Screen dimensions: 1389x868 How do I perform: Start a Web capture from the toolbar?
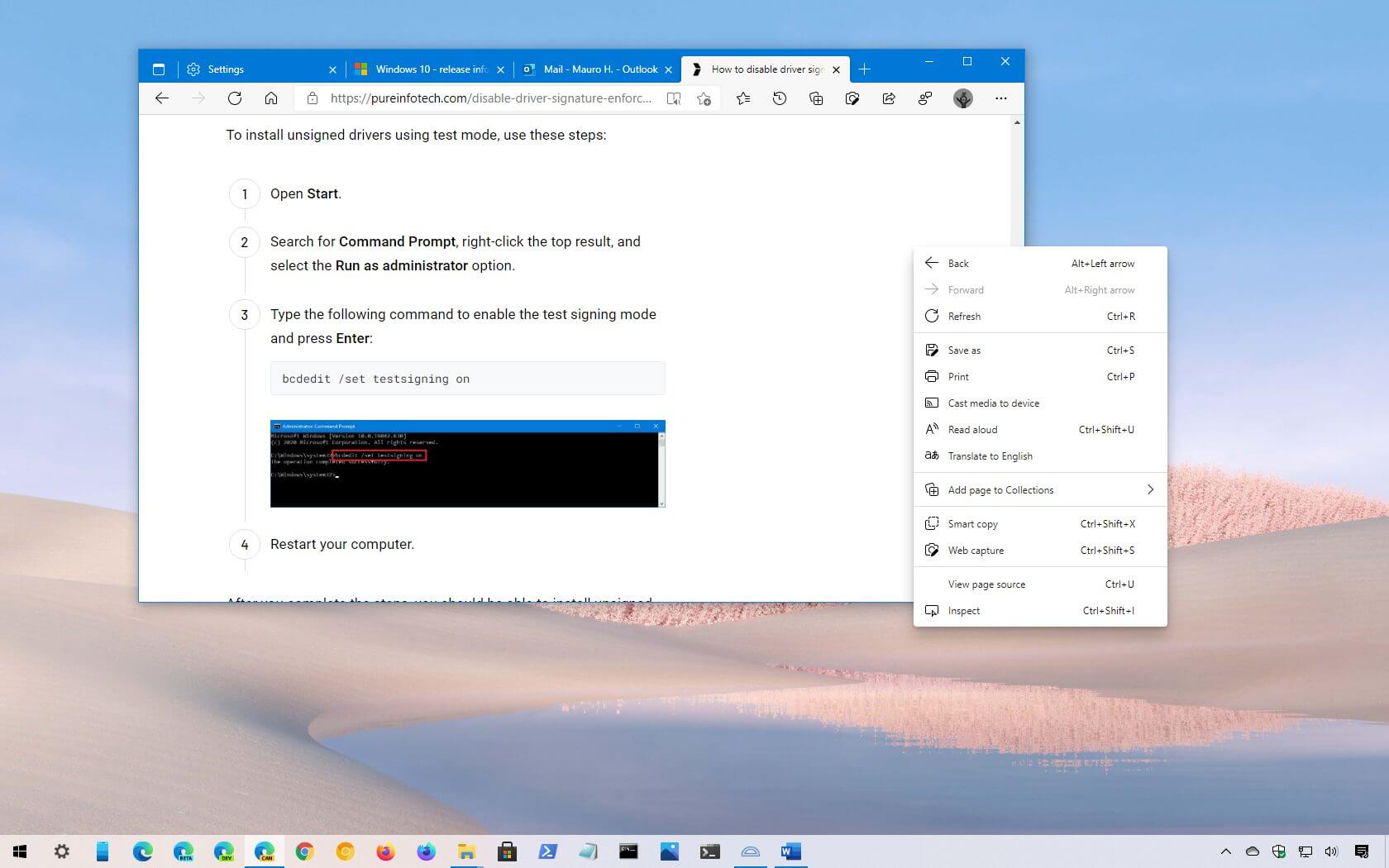point(852,98)
